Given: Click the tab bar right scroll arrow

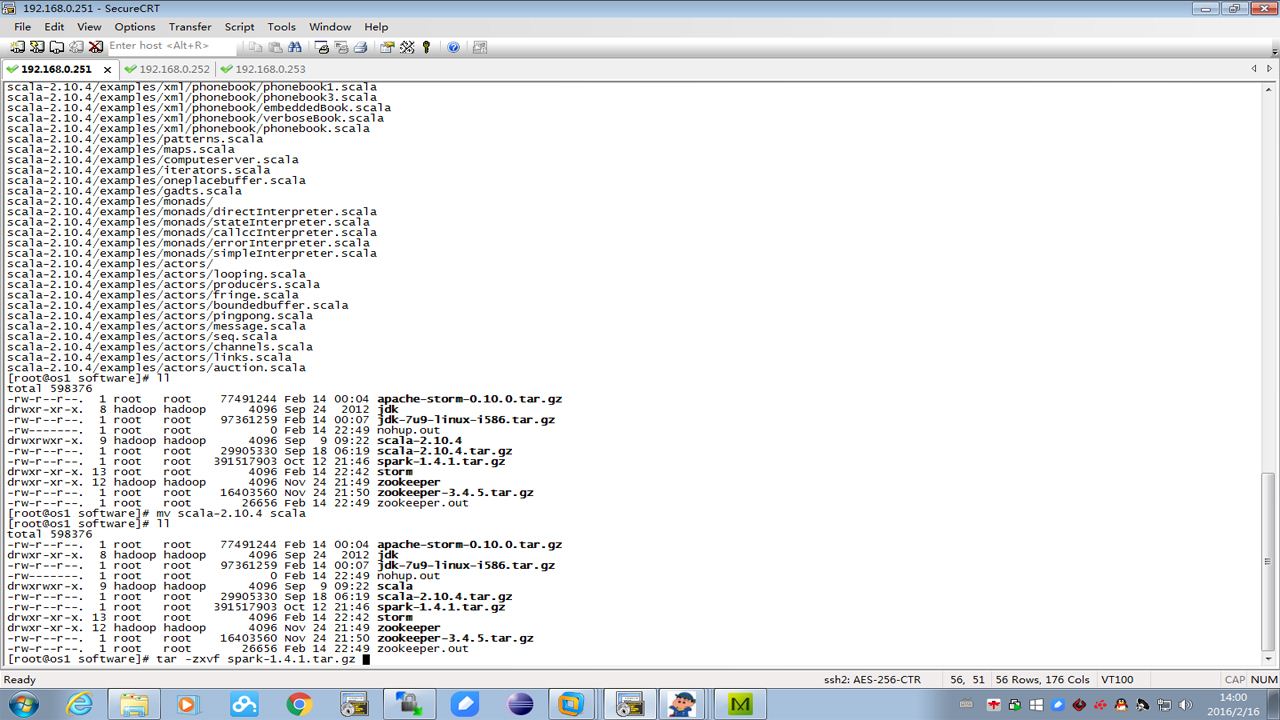Looking at the screenshot, I should pos(1271,69).
